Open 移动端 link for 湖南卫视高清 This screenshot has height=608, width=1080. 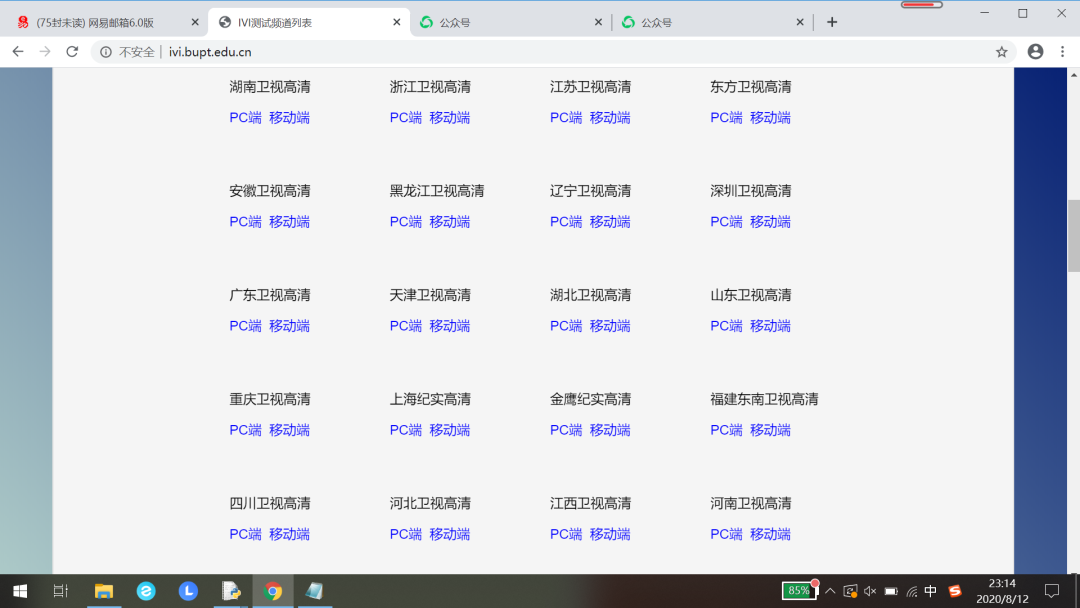tap(289, 118)
